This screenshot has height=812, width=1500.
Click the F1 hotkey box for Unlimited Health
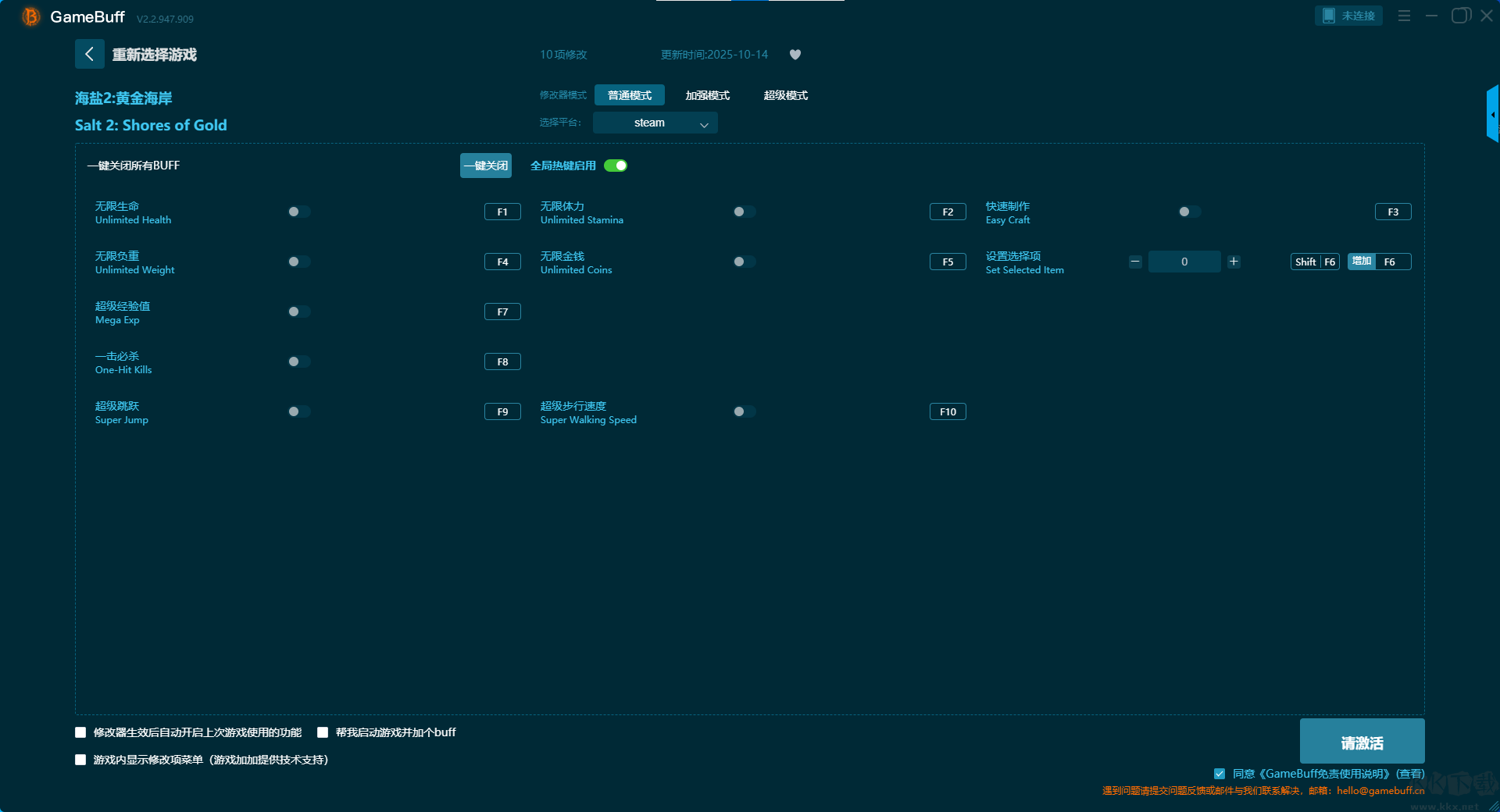(502, 212)
